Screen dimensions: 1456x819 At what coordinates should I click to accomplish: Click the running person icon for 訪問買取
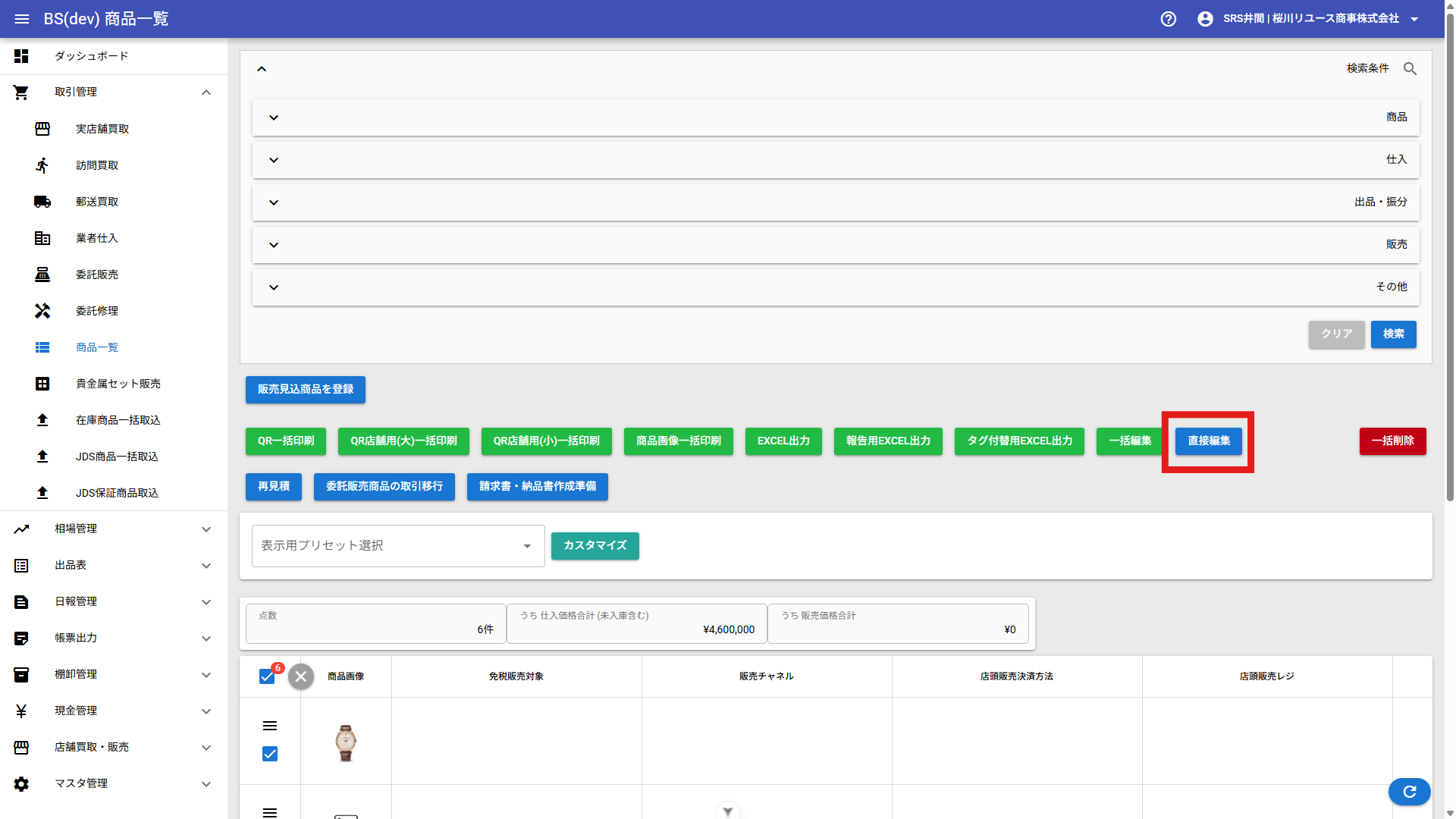[x=42, y=165]
